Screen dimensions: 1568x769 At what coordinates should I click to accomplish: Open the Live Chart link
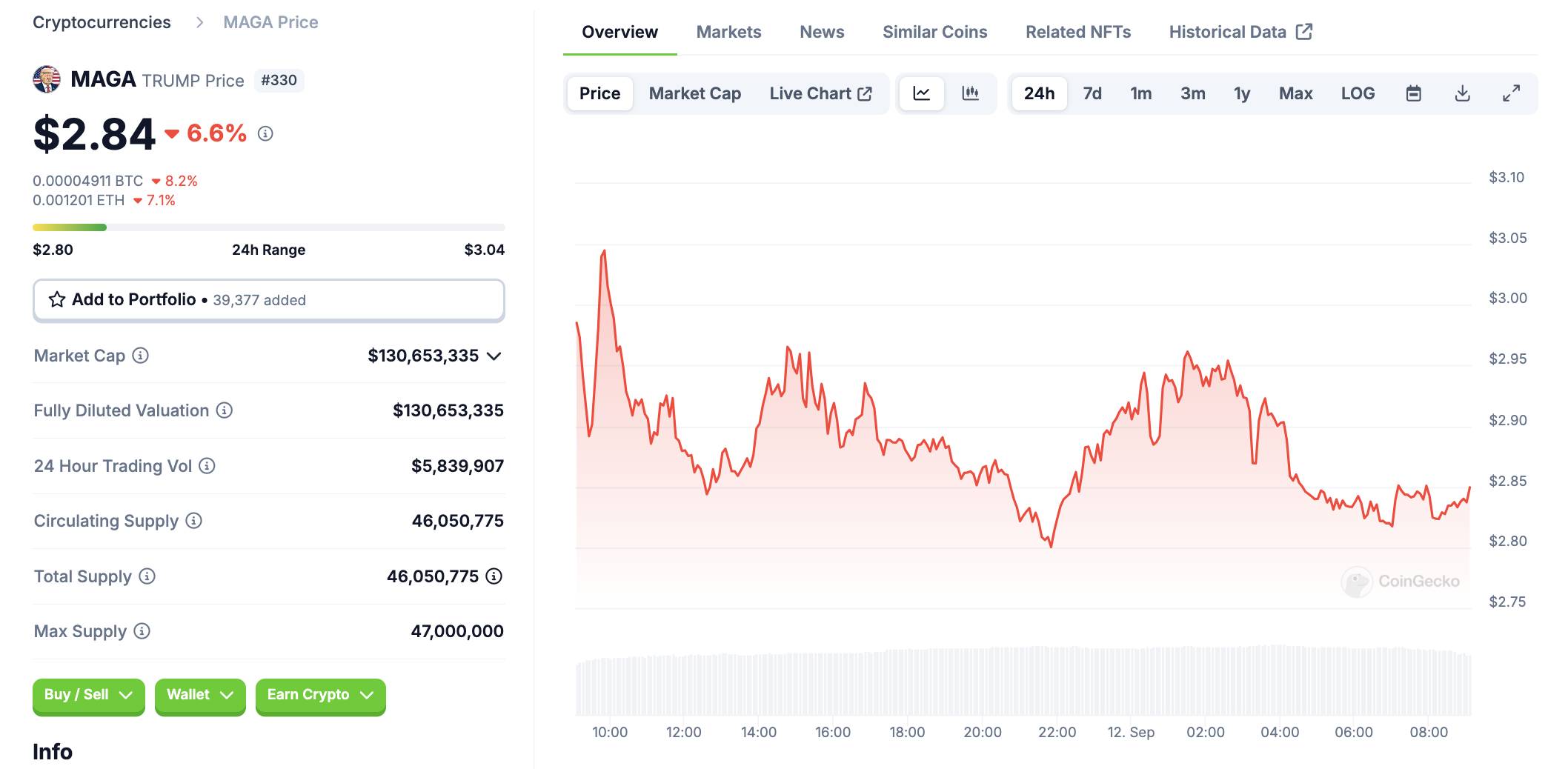coord(820,93)
